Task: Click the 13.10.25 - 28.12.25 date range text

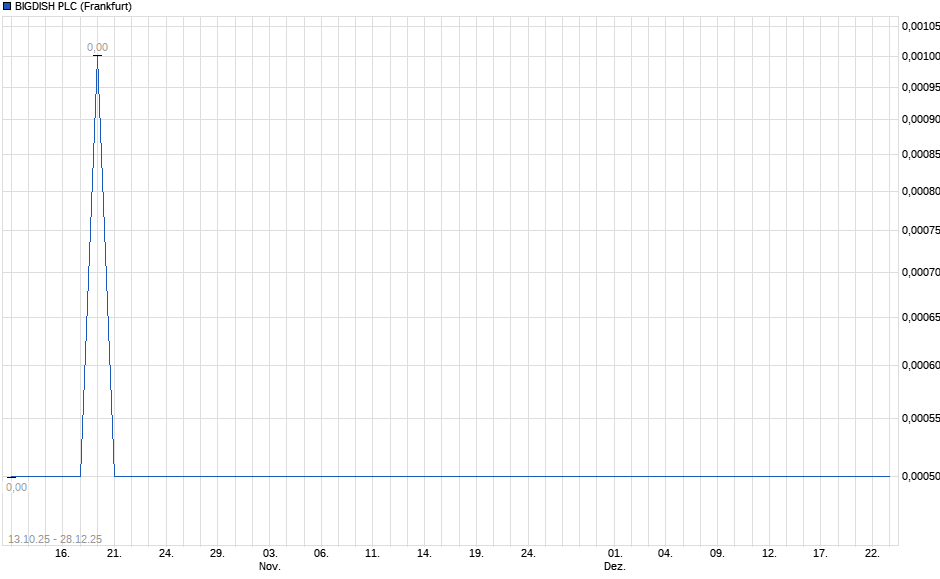Action: point(57,536)
